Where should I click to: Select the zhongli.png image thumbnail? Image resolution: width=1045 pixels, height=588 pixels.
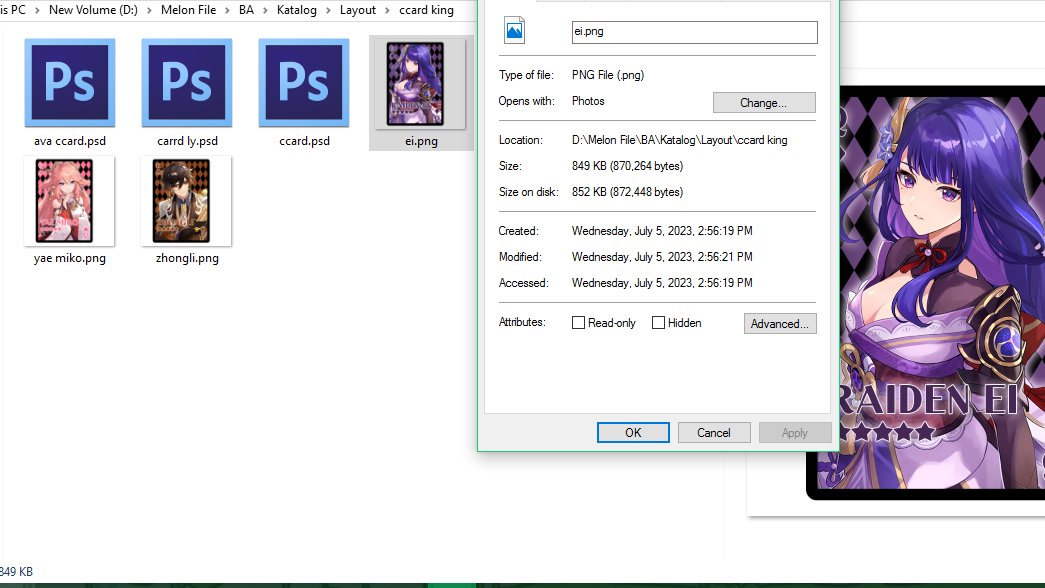pos(181,201)
